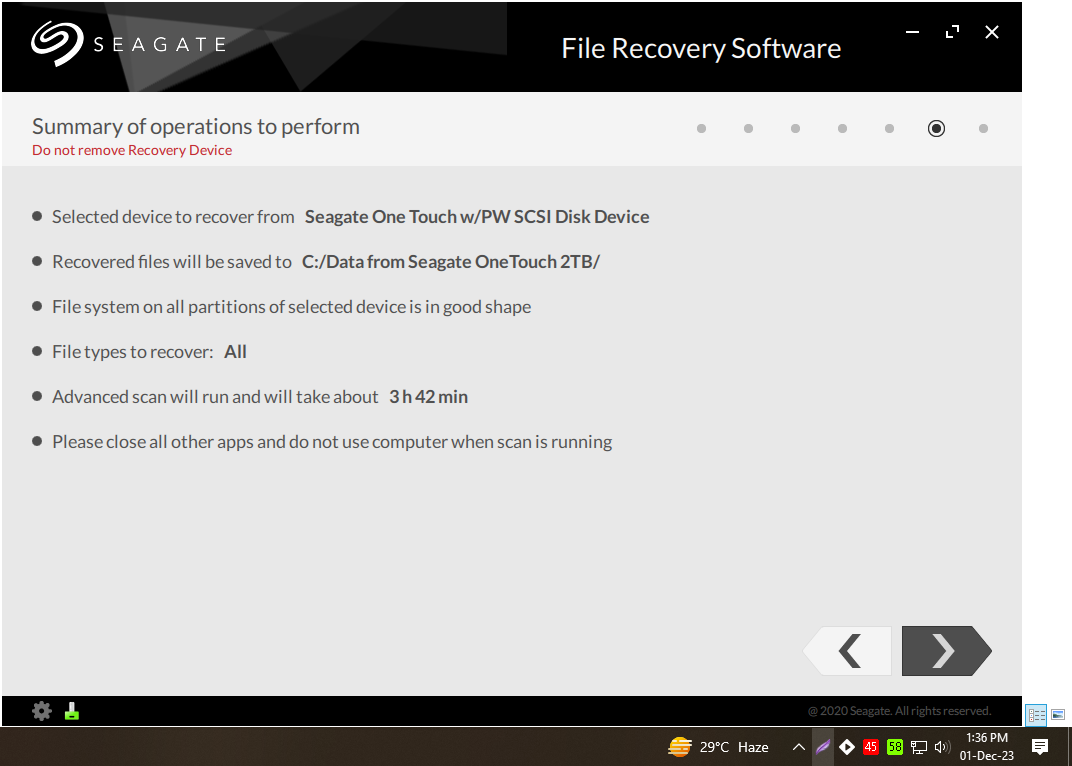This screenshot has height=766, width=1072.
Task: Show hidden tray icons chevron
Action: pyautogui.click(x=798, y=747)
